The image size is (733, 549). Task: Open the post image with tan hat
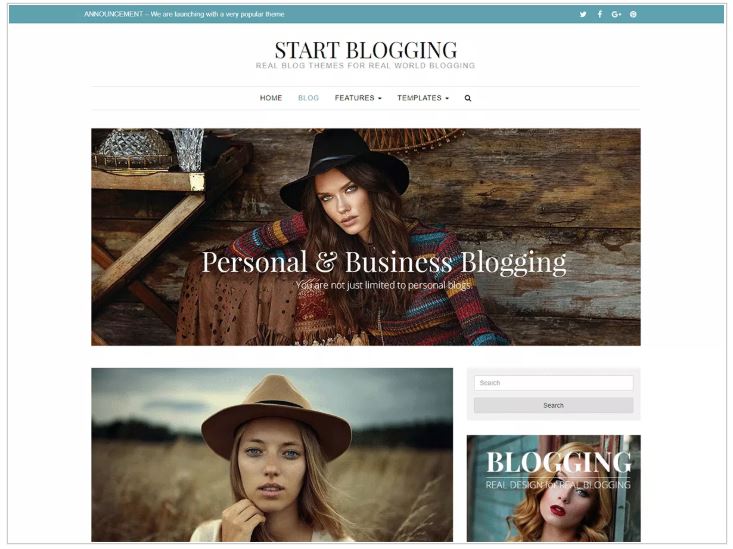point(272,455)
